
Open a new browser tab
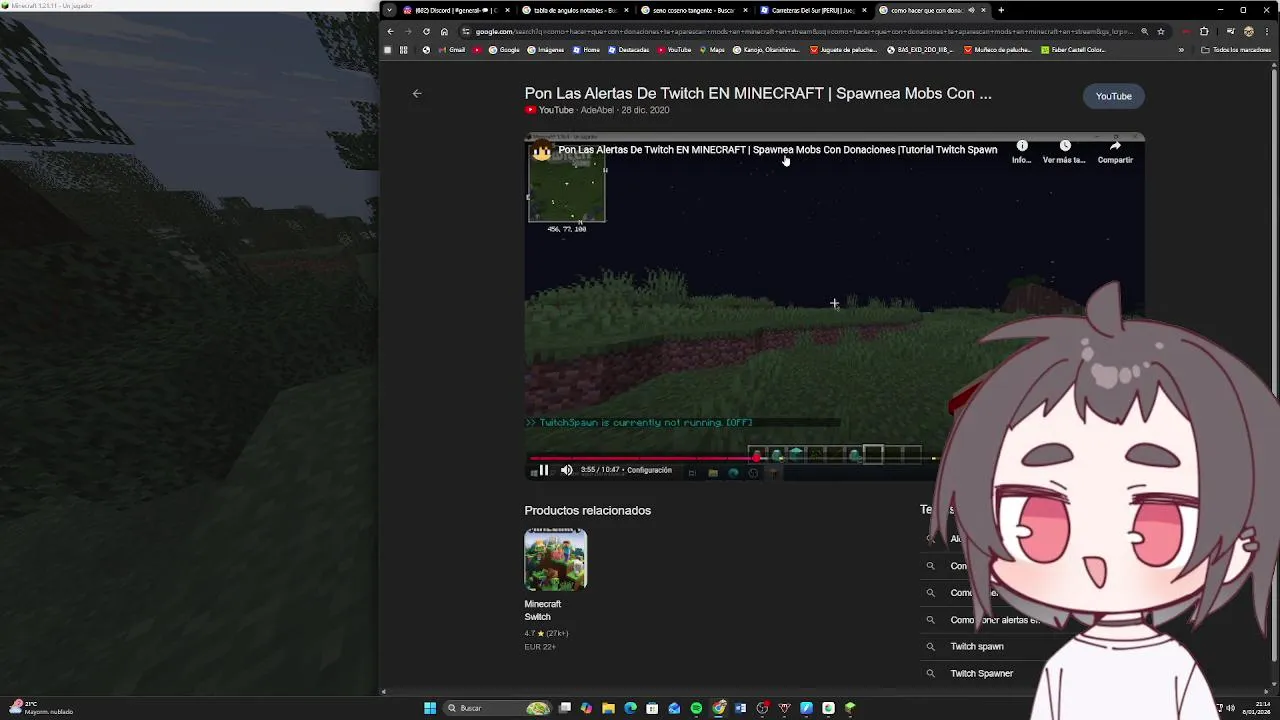tap(1001, 10)
